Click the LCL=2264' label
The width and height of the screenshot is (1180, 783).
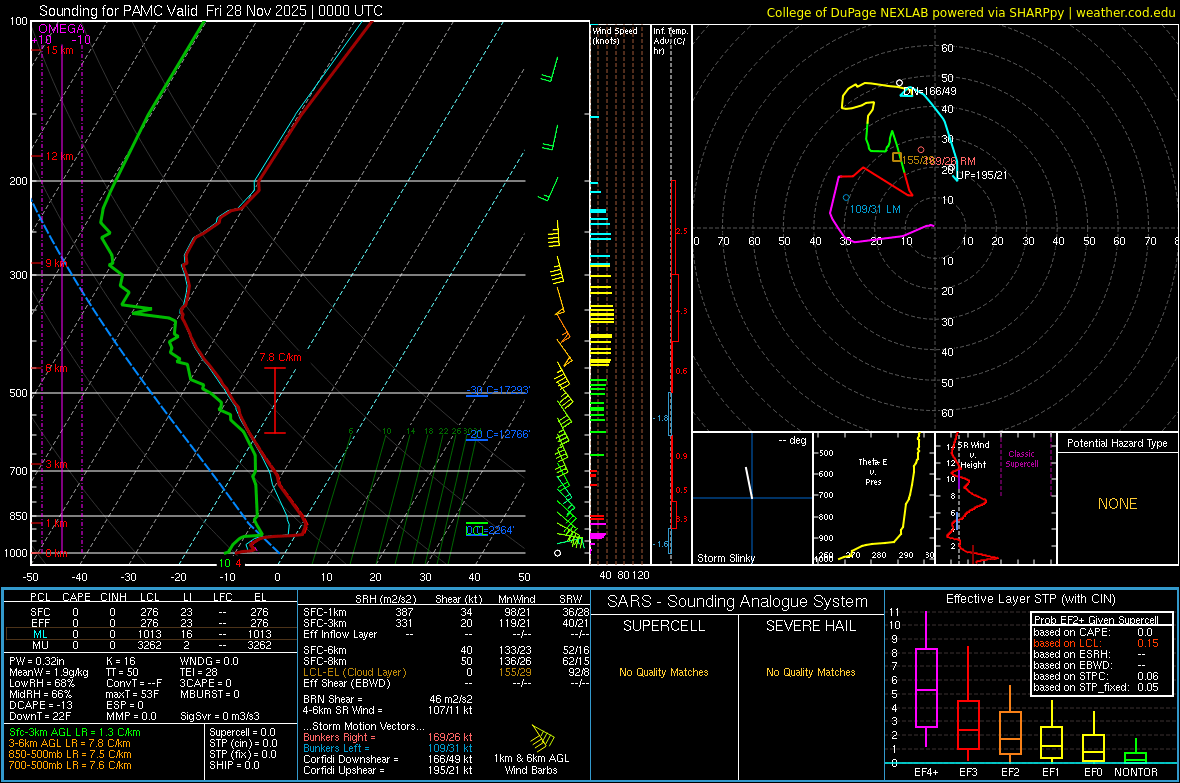click(490, 530)
